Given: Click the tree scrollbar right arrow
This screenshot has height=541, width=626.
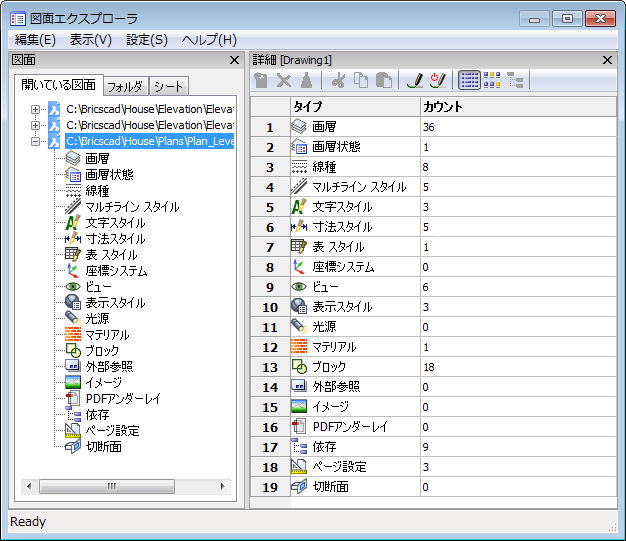Looking at the screenshot, I should (x=222, y=486).
